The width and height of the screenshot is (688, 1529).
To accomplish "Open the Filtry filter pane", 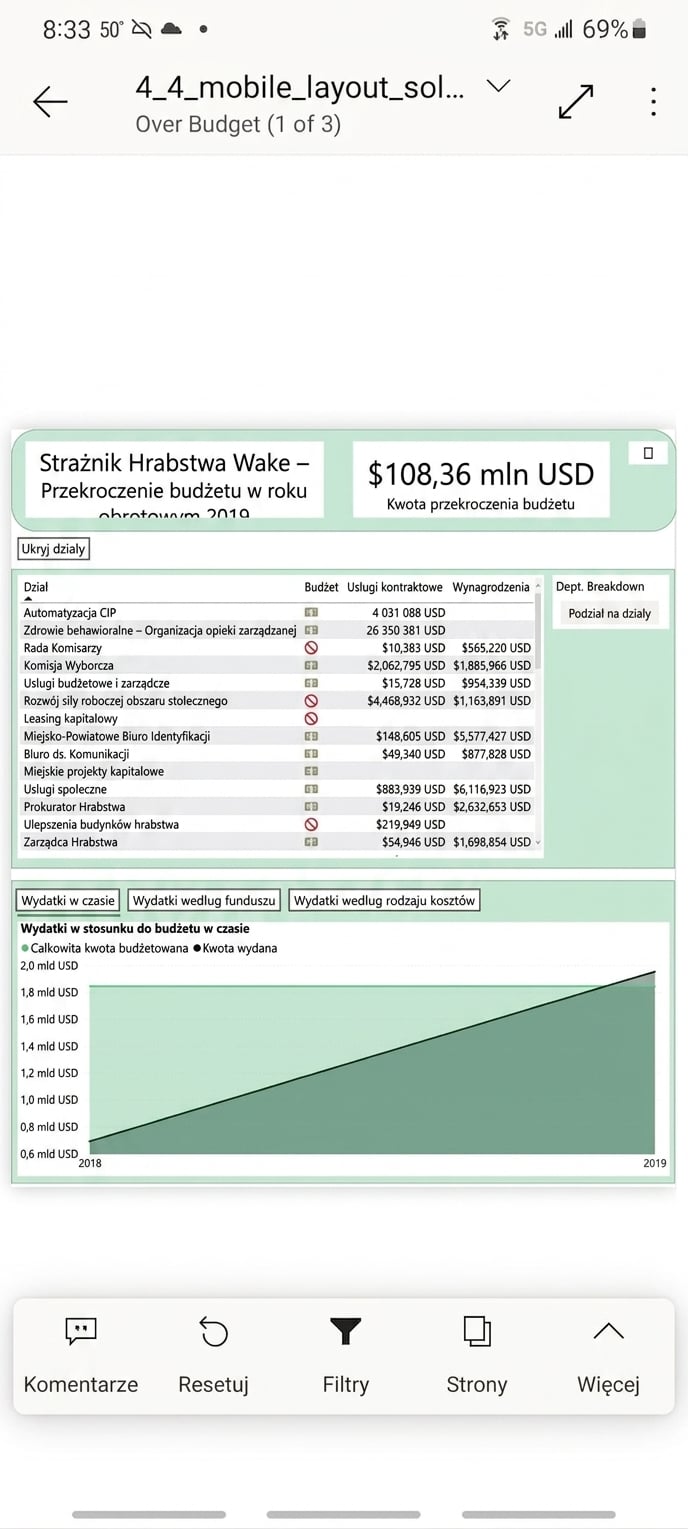I will tap(346, 1357).
